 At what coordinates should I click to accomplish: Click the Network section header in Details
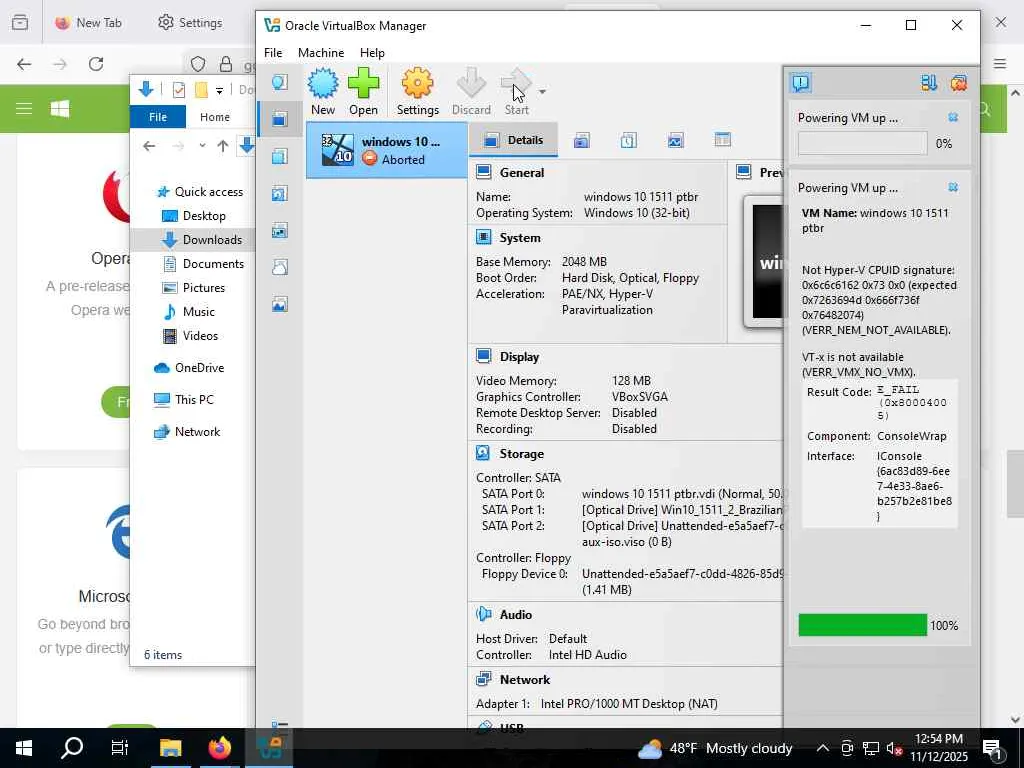524,679
